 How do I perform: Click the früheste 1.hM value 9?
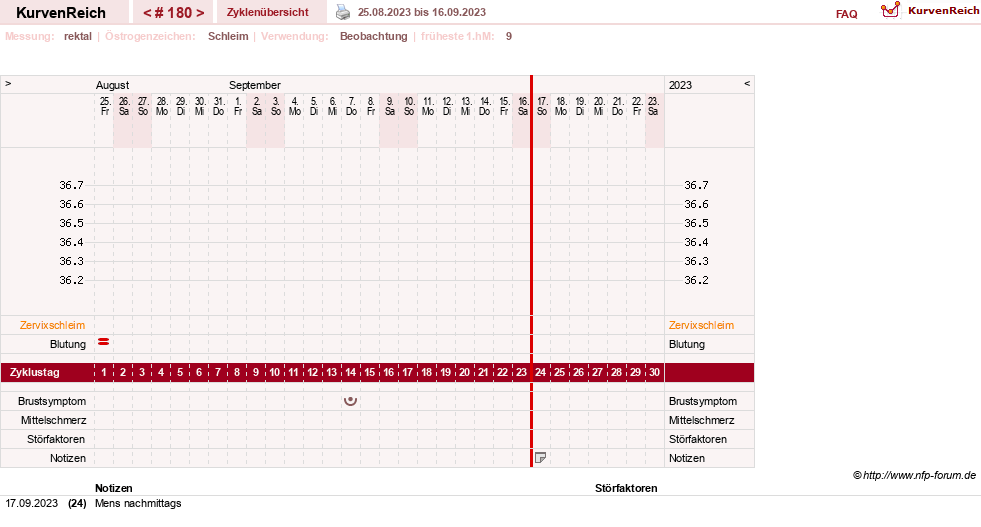pos(509,36)
